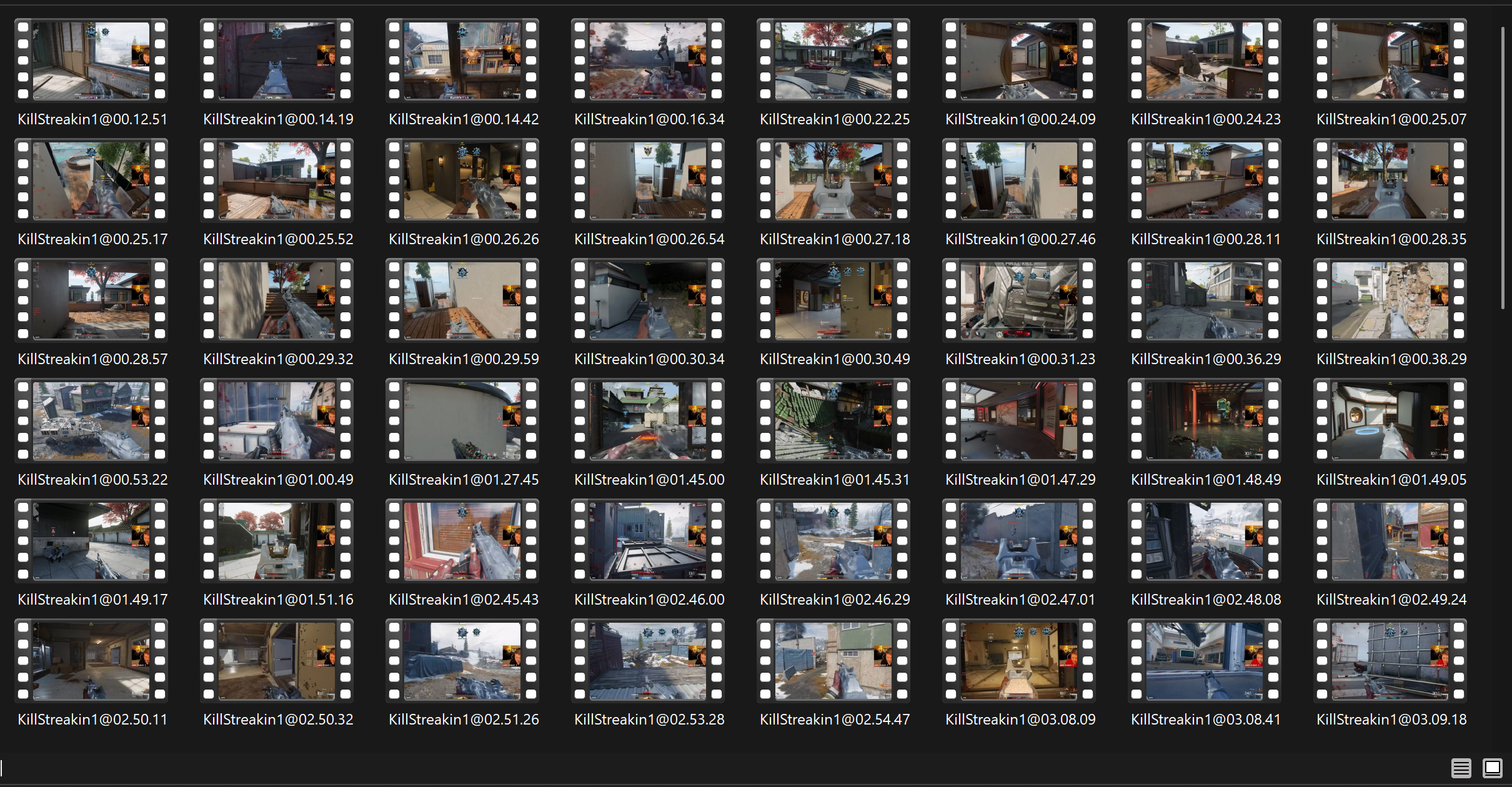
Task: Select video KillStreakin1@00.28.35 thumbnail
Action: click(1390, 181)
